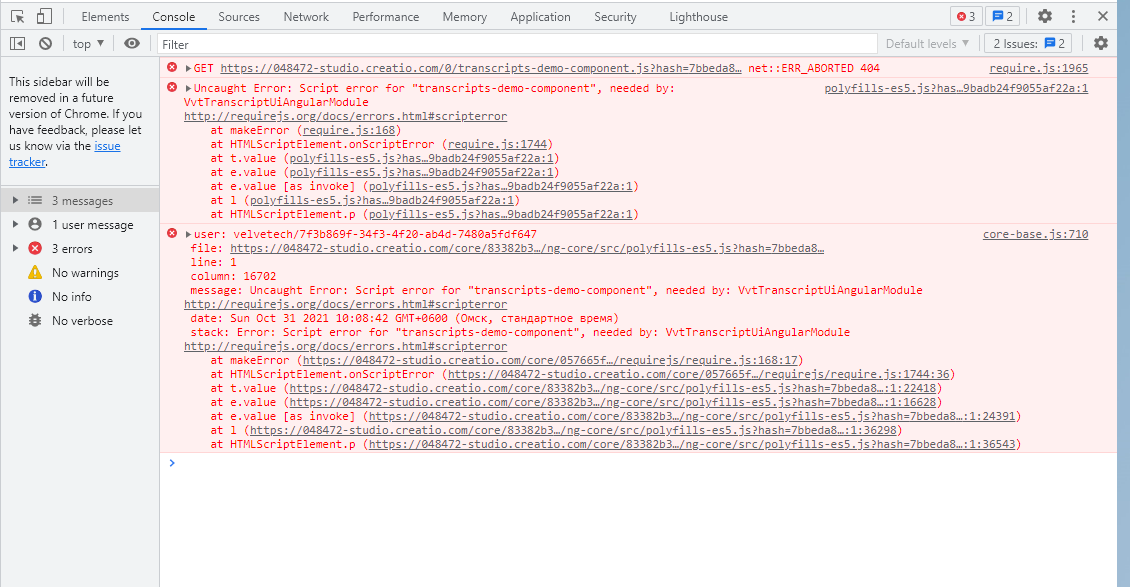Open the top JavaScript context dropdown
This screenshot has height=587, width=1130.
(x=88, y=44)
